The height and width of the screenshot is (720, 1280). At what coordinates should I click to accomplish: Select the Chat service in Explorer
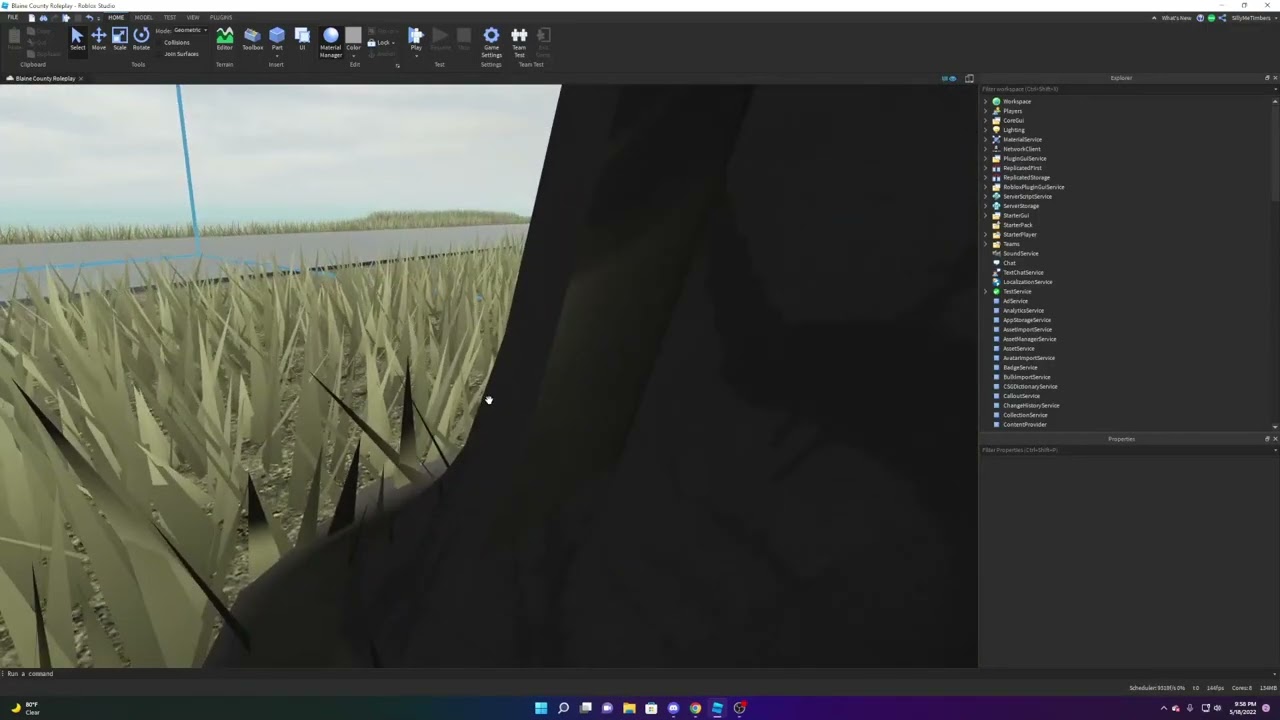(1009, 263)
